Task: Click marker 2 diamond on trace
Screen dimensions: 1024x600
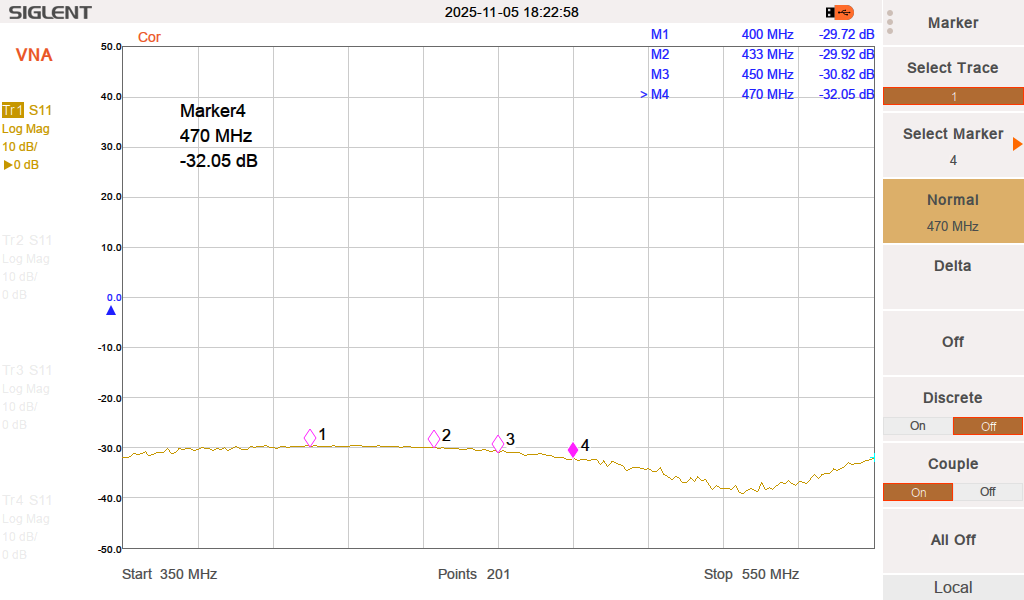Action: (x=434, y=438)
